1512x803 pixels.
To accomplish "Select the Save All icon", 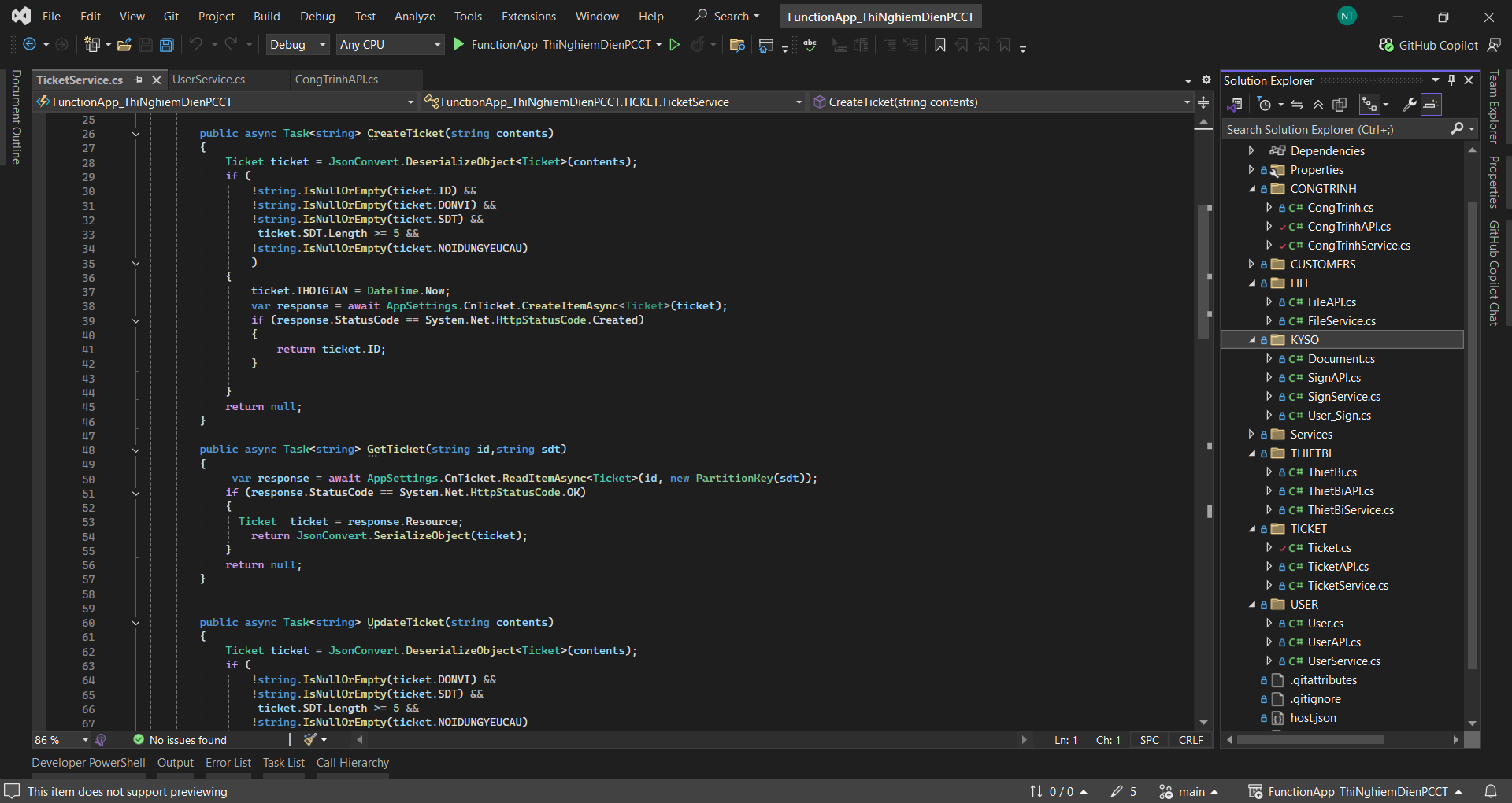I will [x=166, y=45].
